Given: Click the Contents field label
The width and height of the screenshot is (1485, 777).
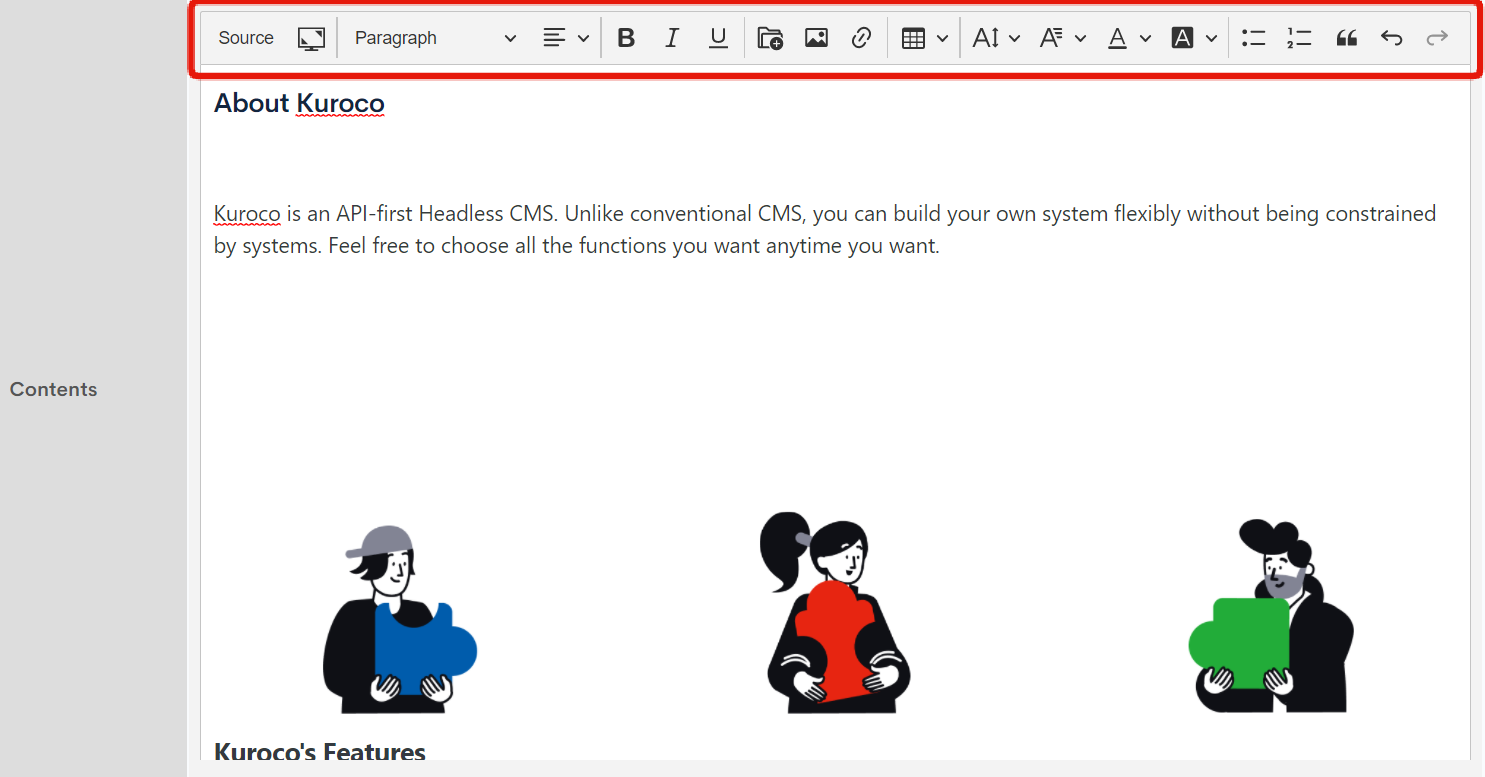Looking at the screenshot, I should [54, 389].
